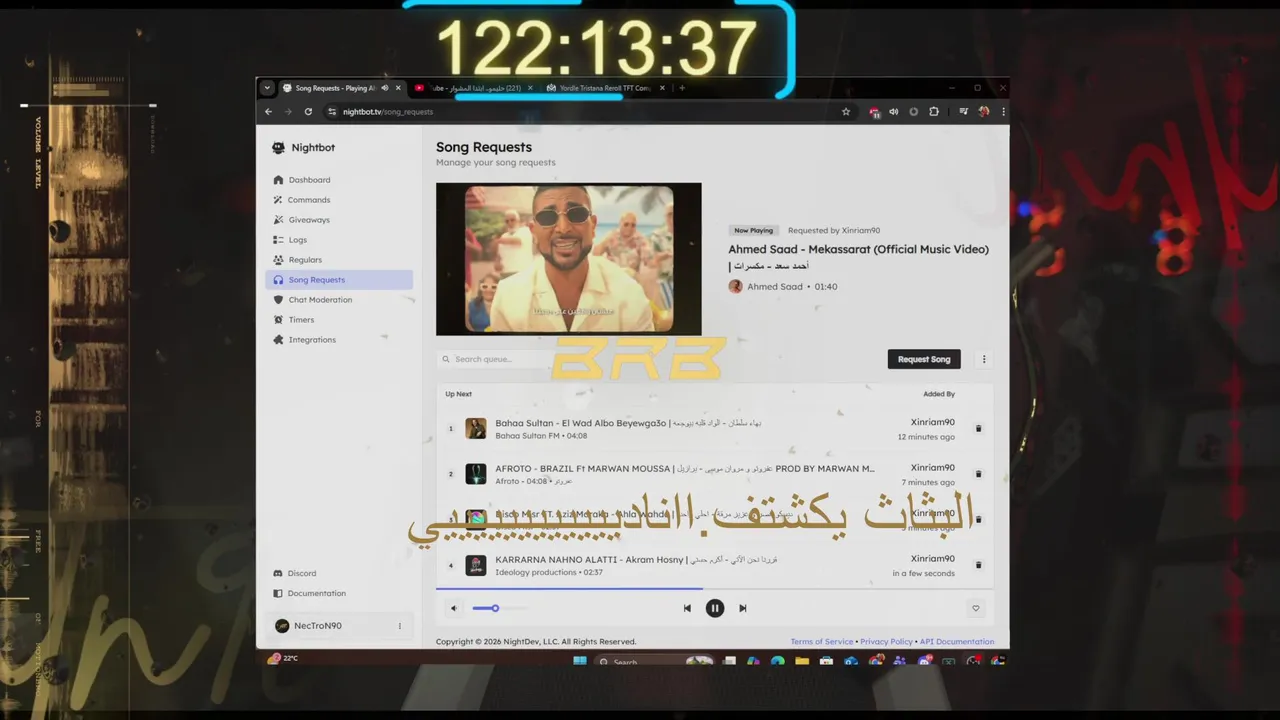Viewport: 1280px width, 720px height.
Task: Delete the third queued song Disco Misr
Action: coord(978,520)
